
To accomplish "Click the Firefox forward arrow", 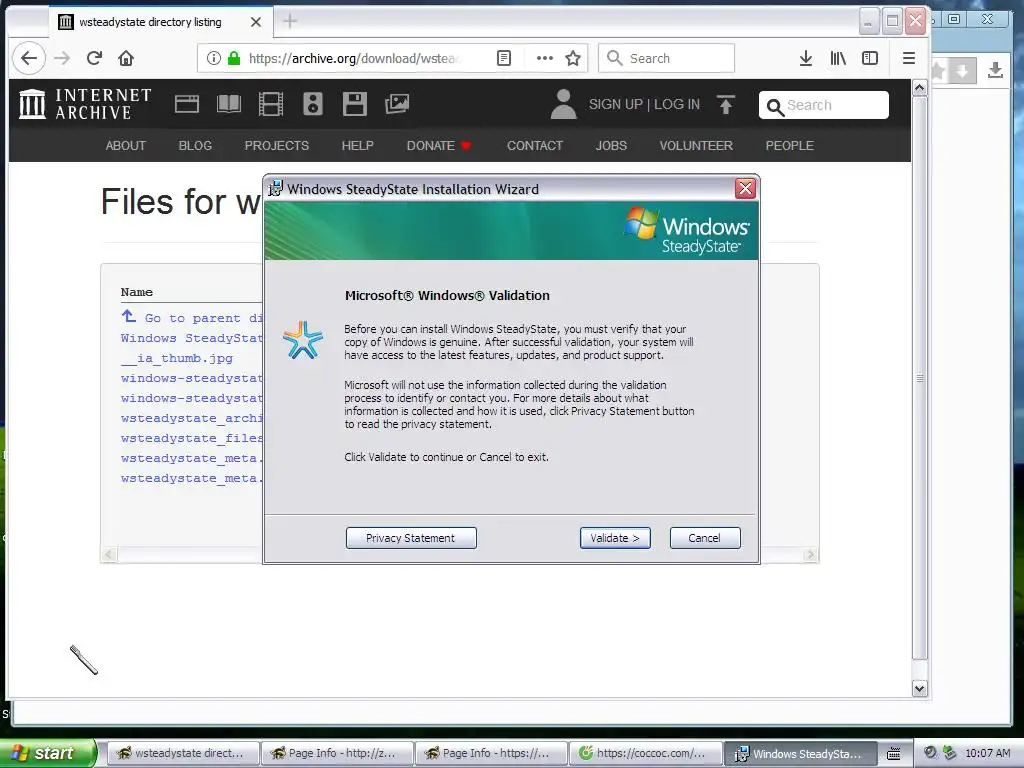I will click(x=62, y=58).
